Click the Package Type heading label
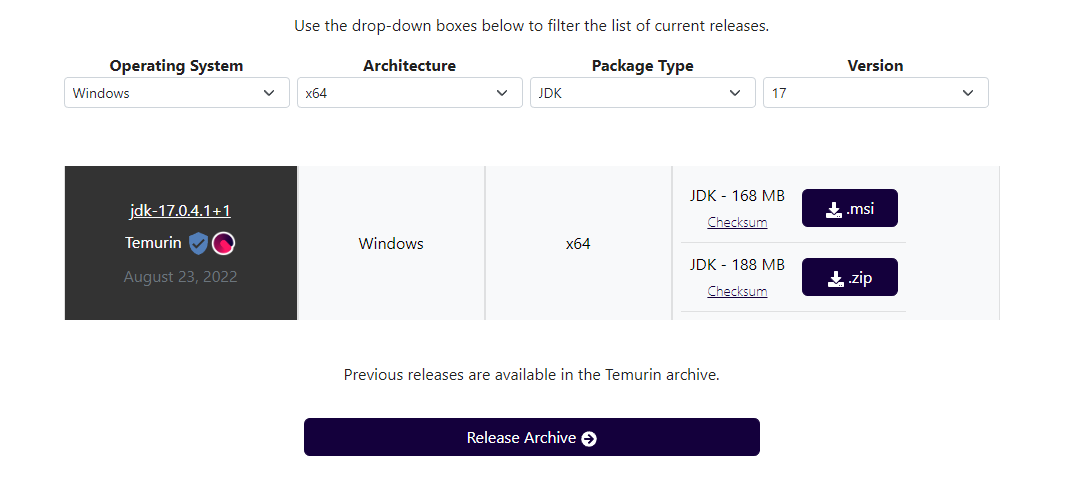The width and height of the screenshot is (1075, 479). click(642, 66)
